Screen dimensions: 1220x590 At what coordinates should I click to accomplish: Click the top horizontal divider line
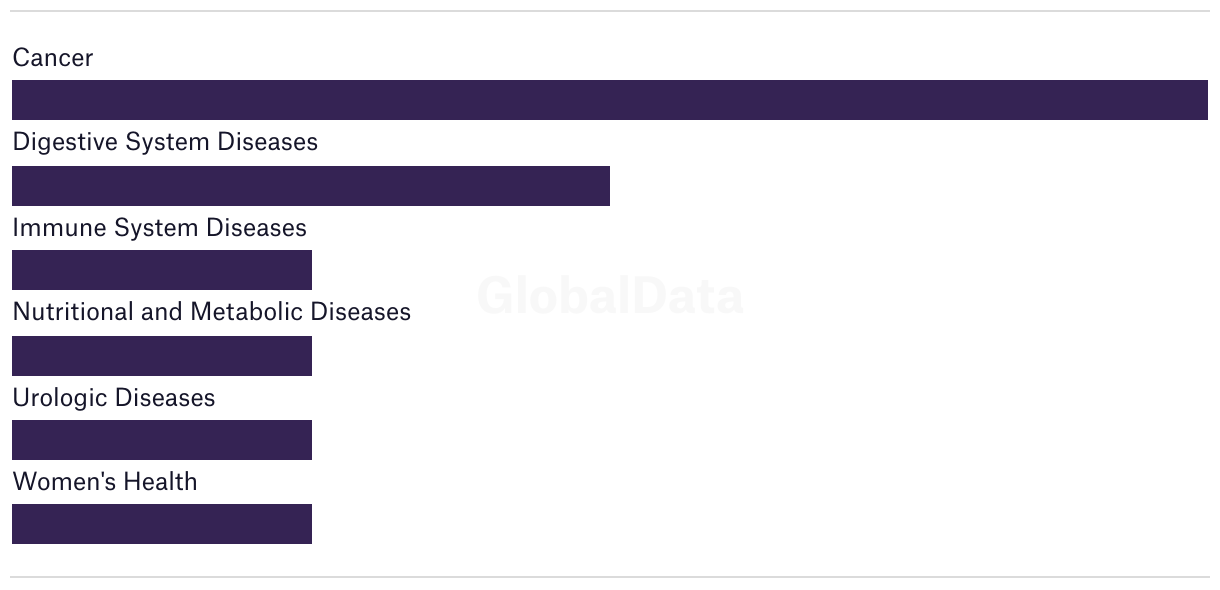pos(610,11)
